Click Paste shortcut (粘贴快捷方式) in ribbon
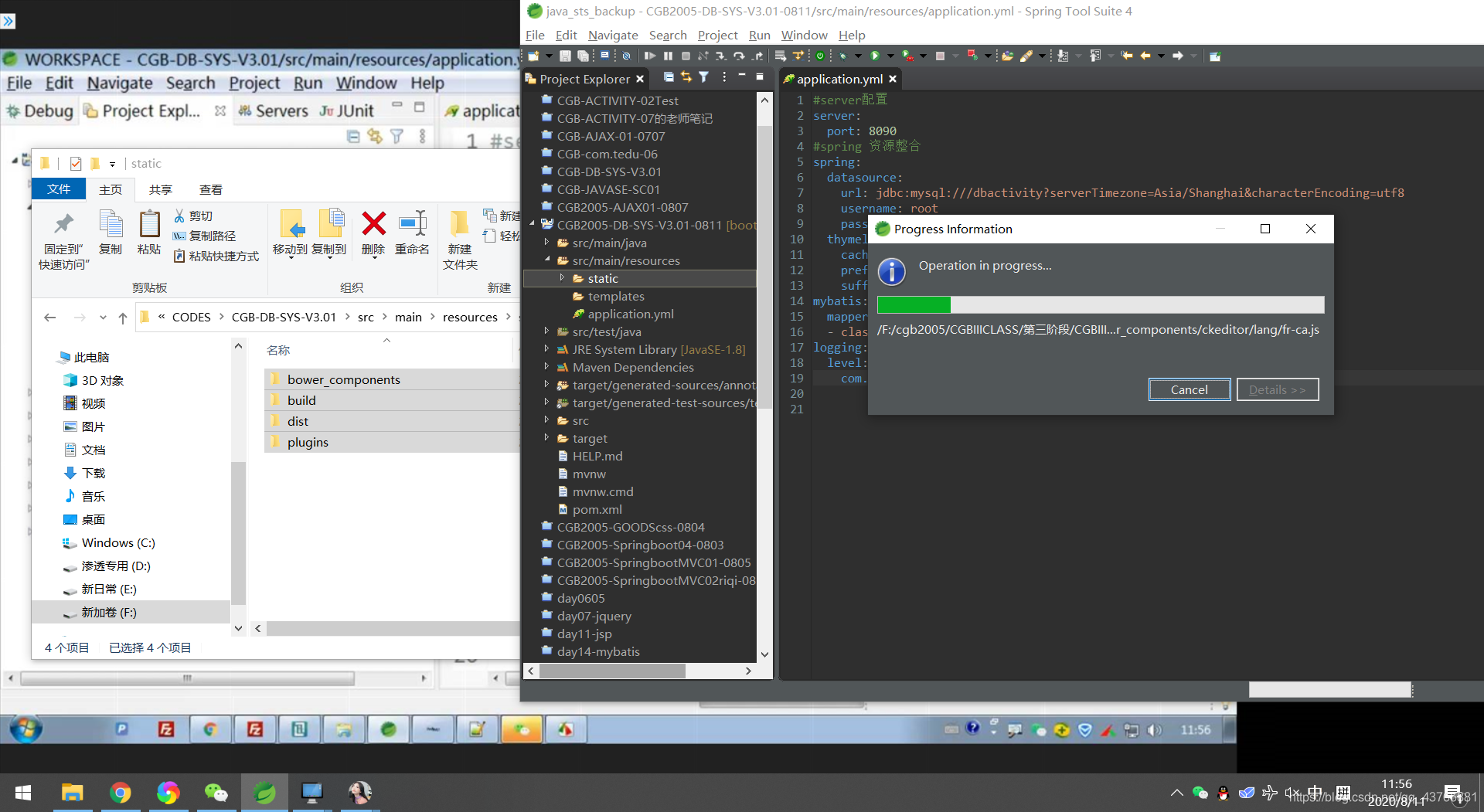Image resolution: width=1484 pixels, height=812 pixels. (x=216, y=256)
